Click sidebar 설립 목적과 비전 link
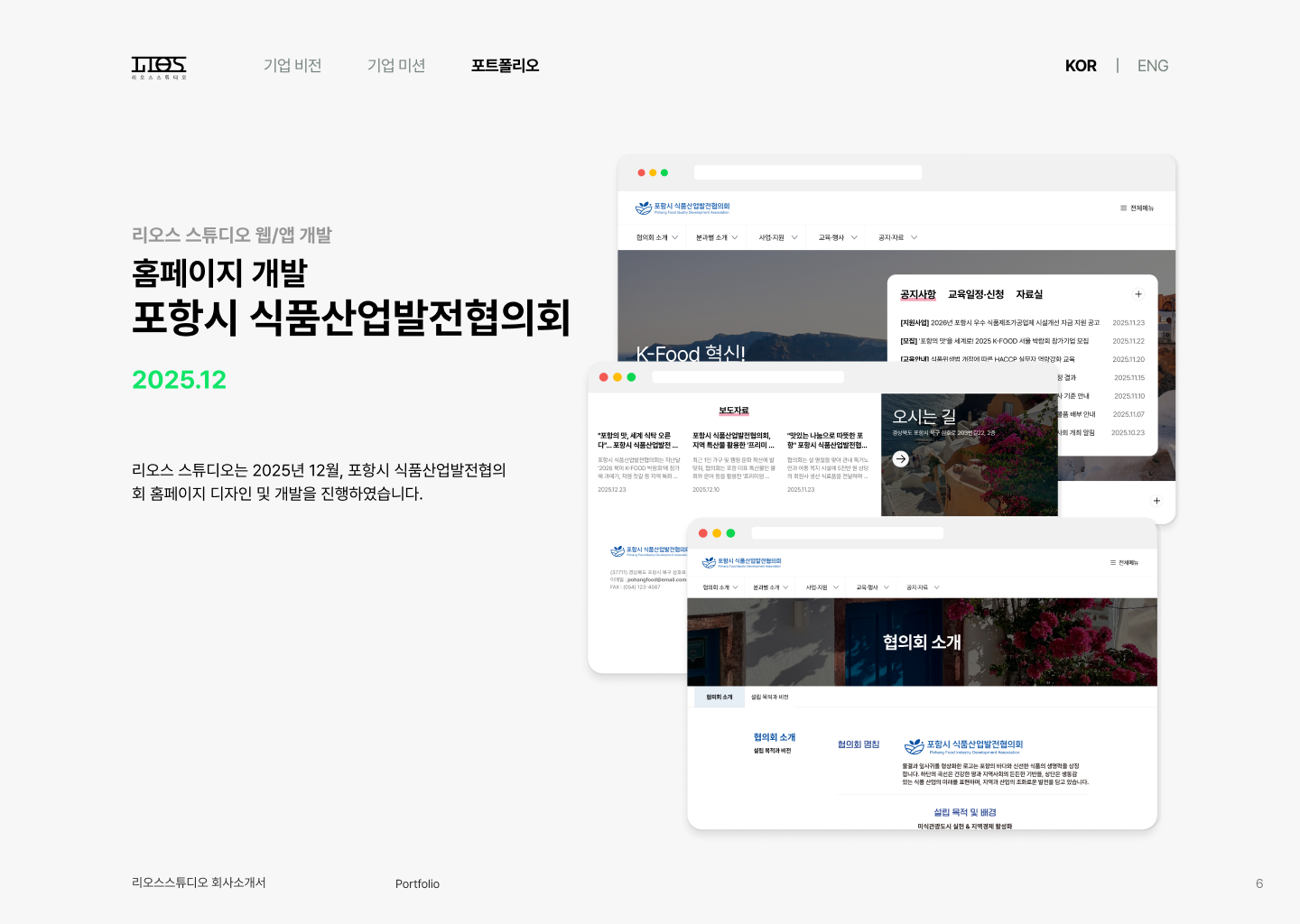 [772, 751]
